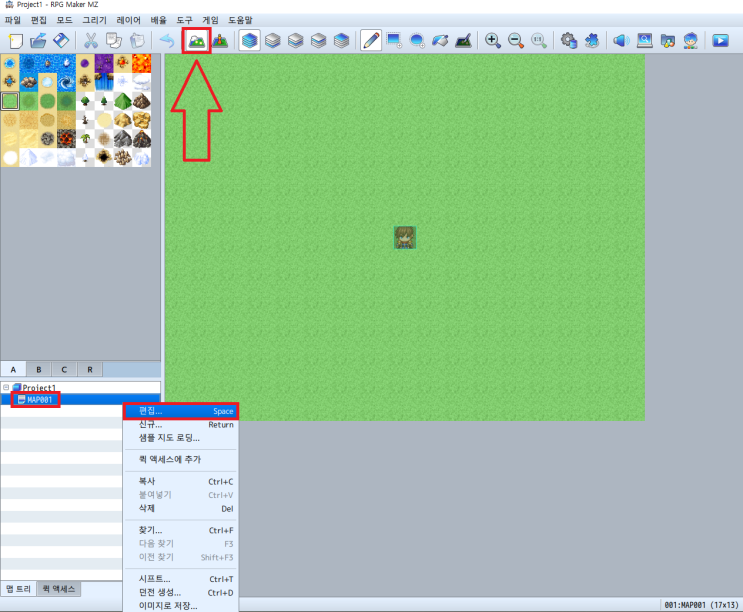Image resolution: width=743 pixels, height=612 pixels.
Task: Switch to tileset tab A
Action: 13,369
